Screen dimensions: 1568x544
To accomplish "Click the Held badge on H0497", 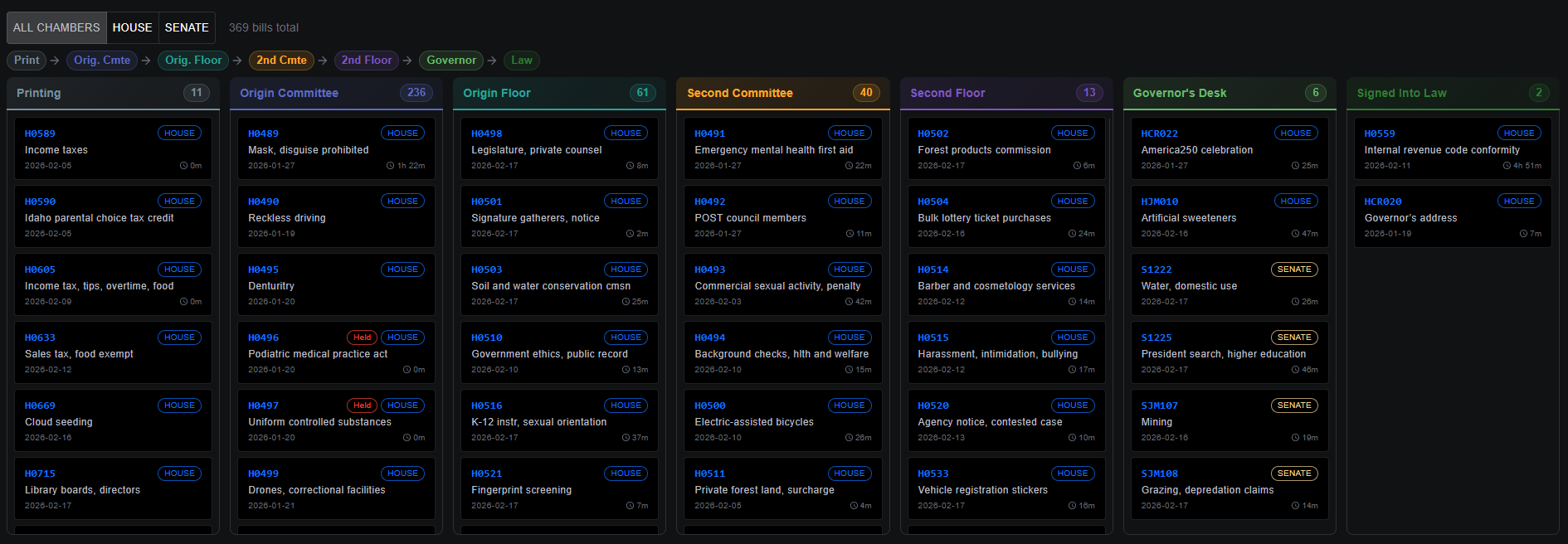I will [363, 406].
